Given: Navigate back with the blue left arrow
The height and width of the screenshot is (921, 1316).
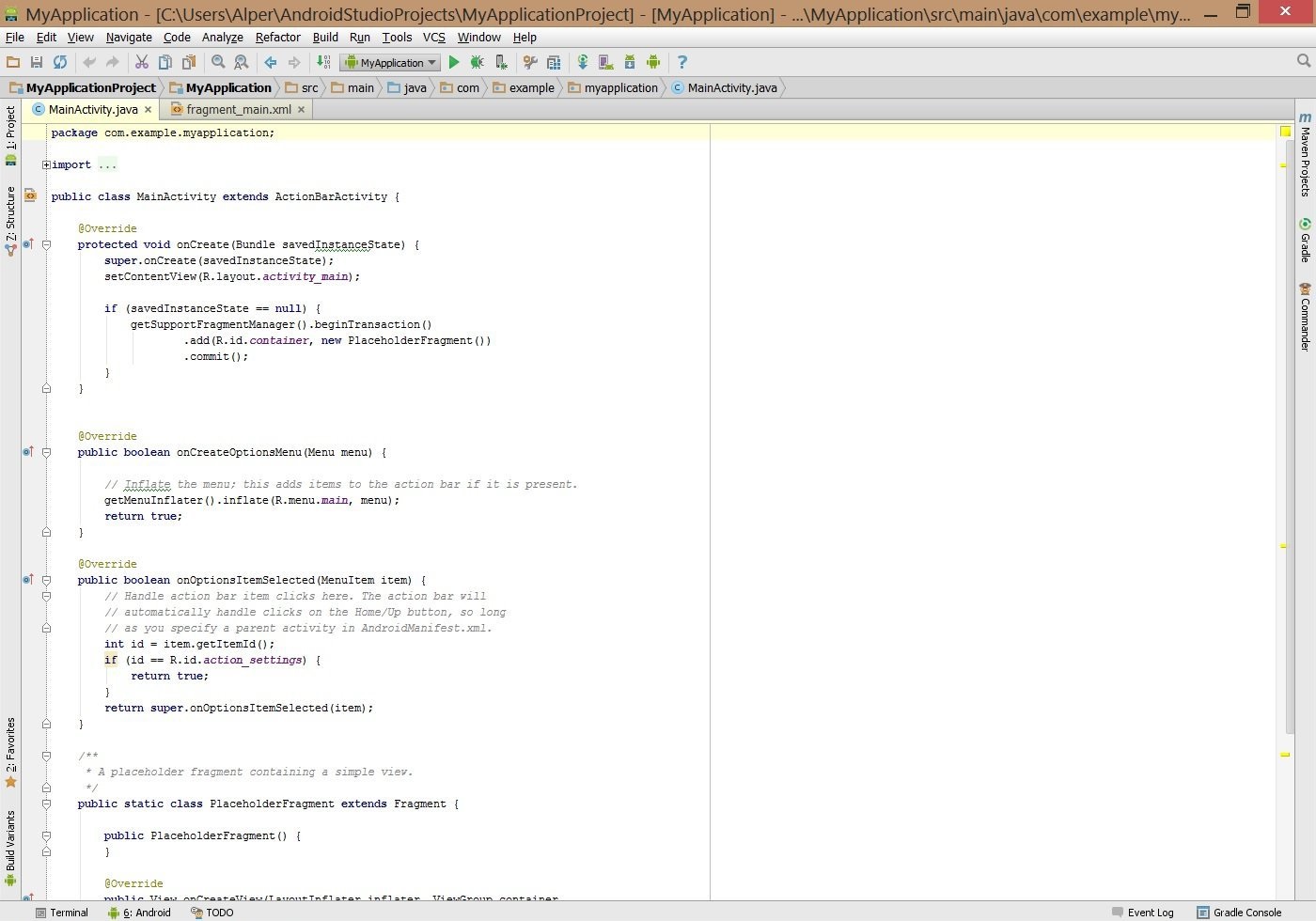Looking at the screenshot, I should coord(271,62).
